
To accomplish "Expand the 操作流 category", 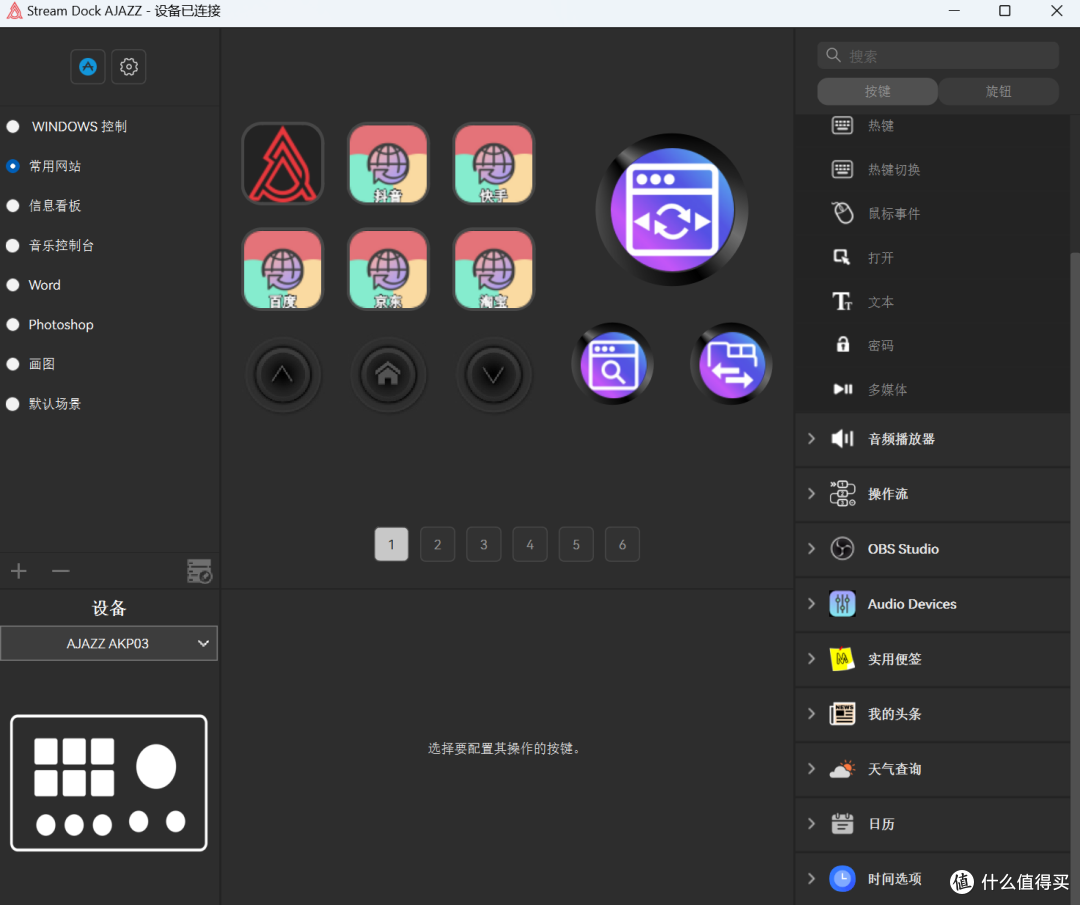I will pyautogui.click(x=933, y=495).
